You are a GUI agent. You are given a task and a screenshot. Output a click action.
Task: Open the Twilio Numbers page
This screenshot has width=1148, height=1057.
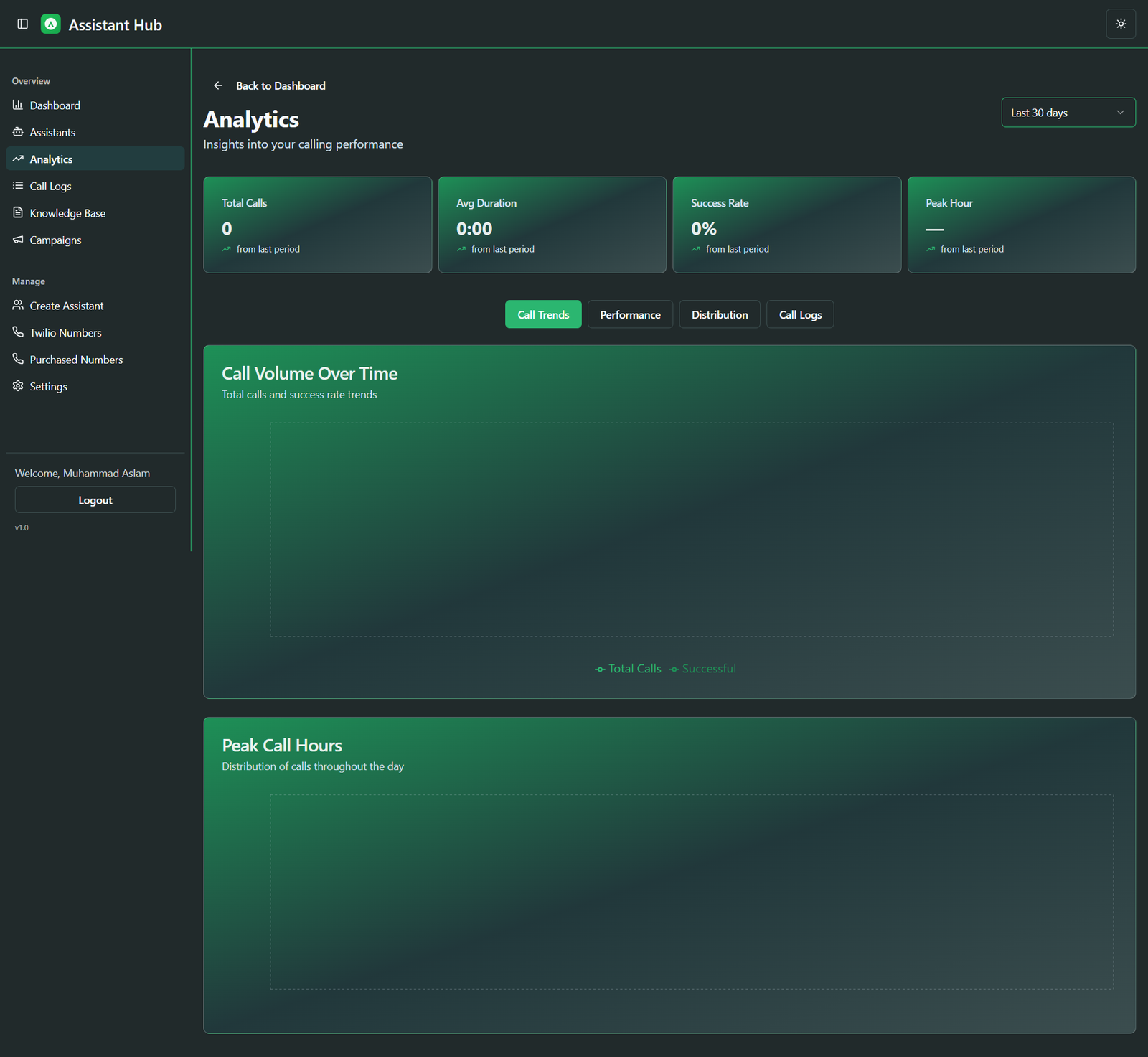click(x=65, y=333)
